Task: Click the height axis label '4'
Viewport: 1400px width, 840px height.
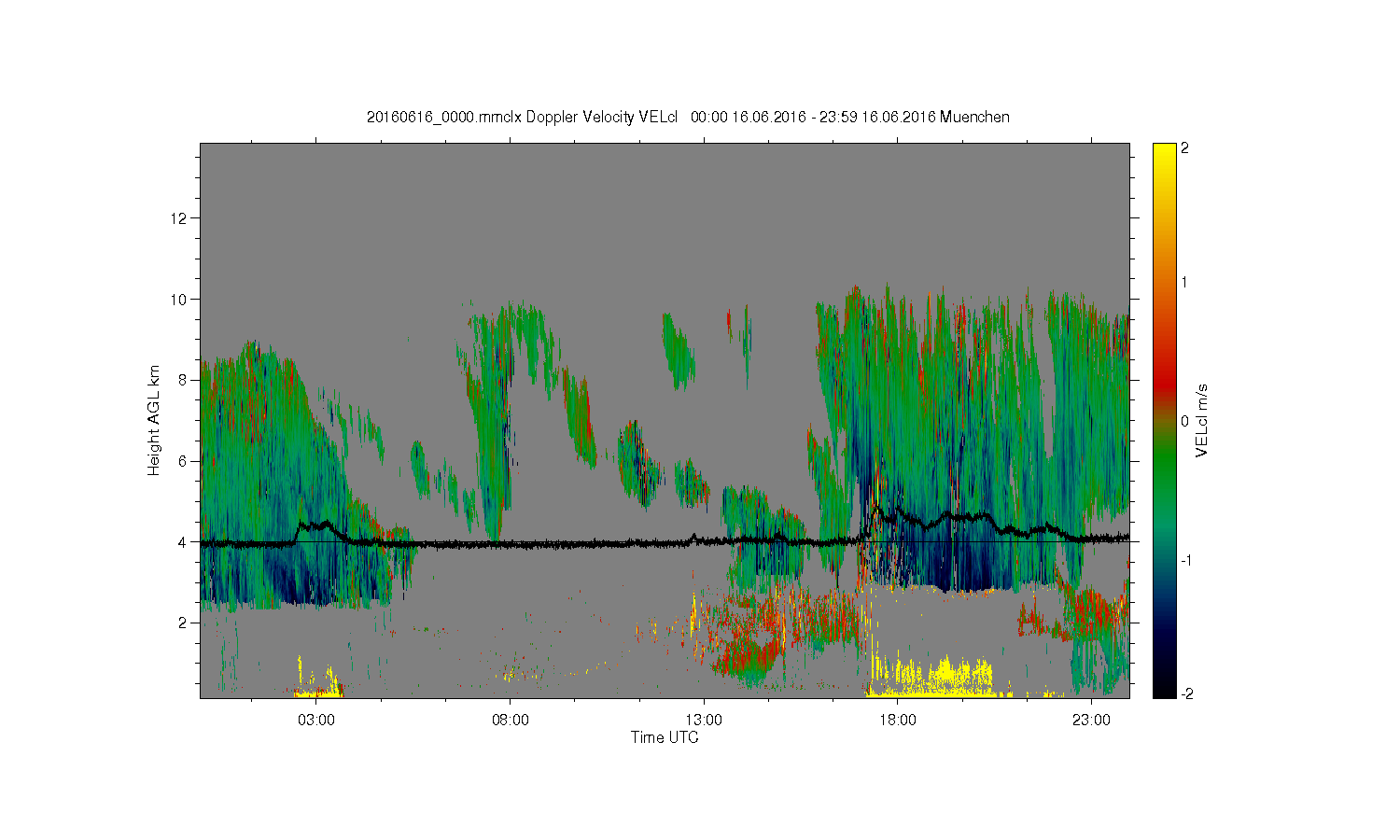Action: coord(182,541)
